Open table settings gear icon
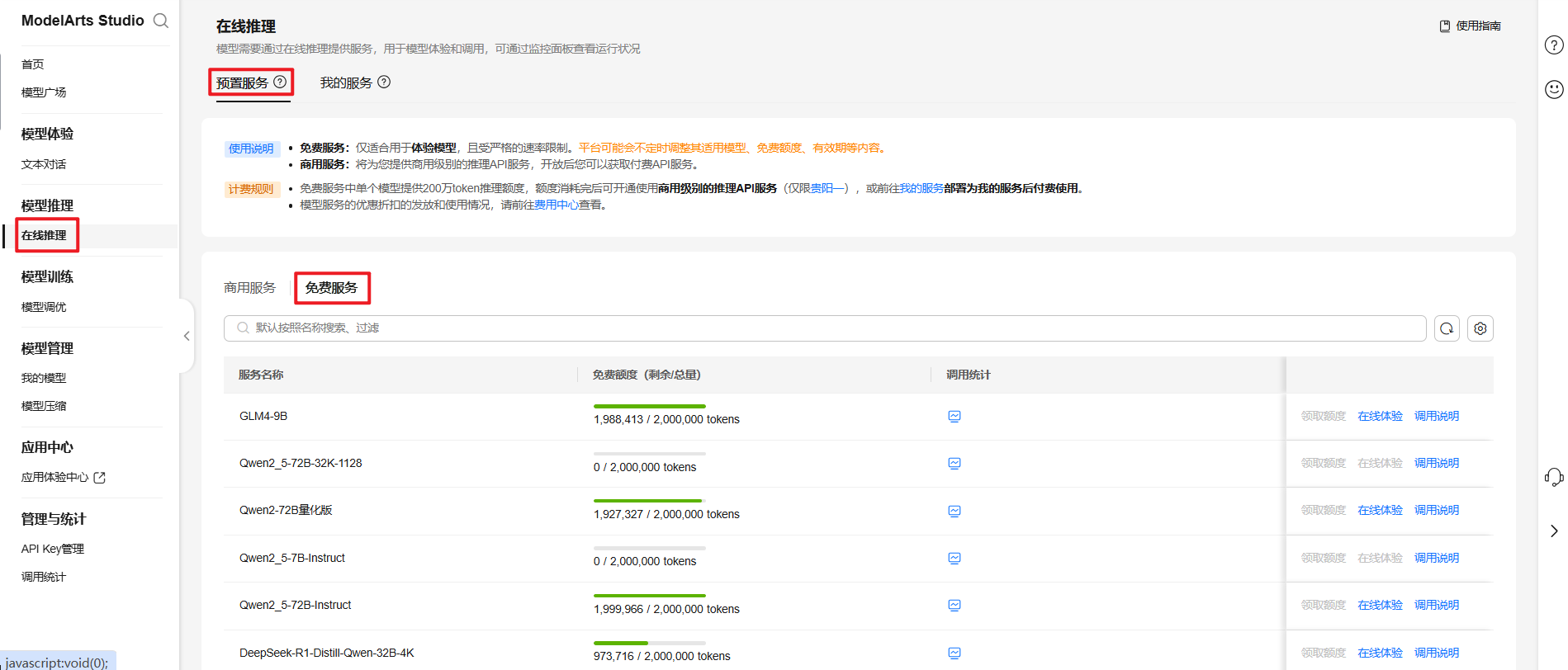 tap(1480, 328)
